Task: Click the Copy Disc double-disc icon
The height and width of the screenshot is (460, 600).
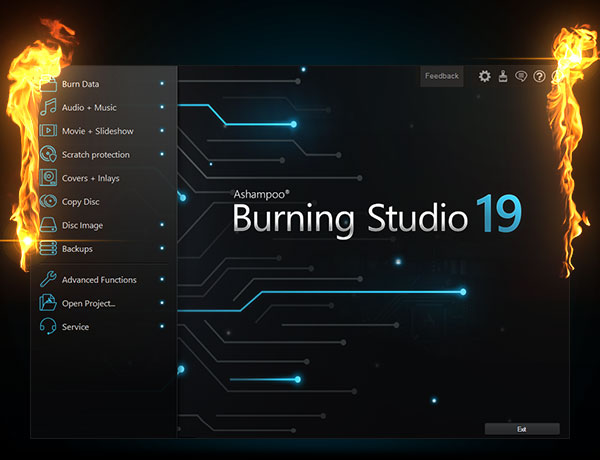Action: tap(48, 201)
